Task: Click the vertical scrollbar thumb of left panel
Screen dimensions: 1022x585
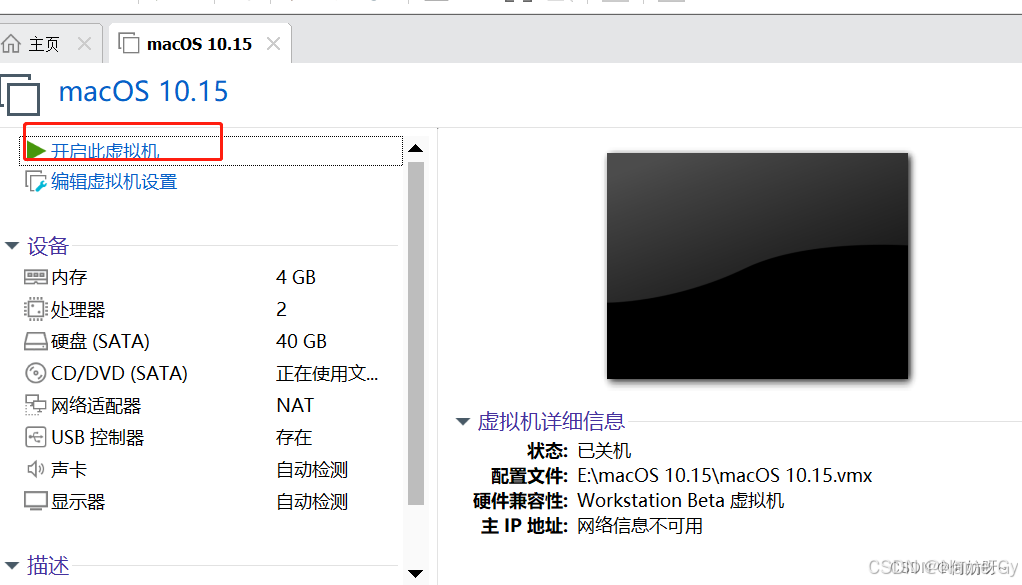Action: [x=416, y=333]
